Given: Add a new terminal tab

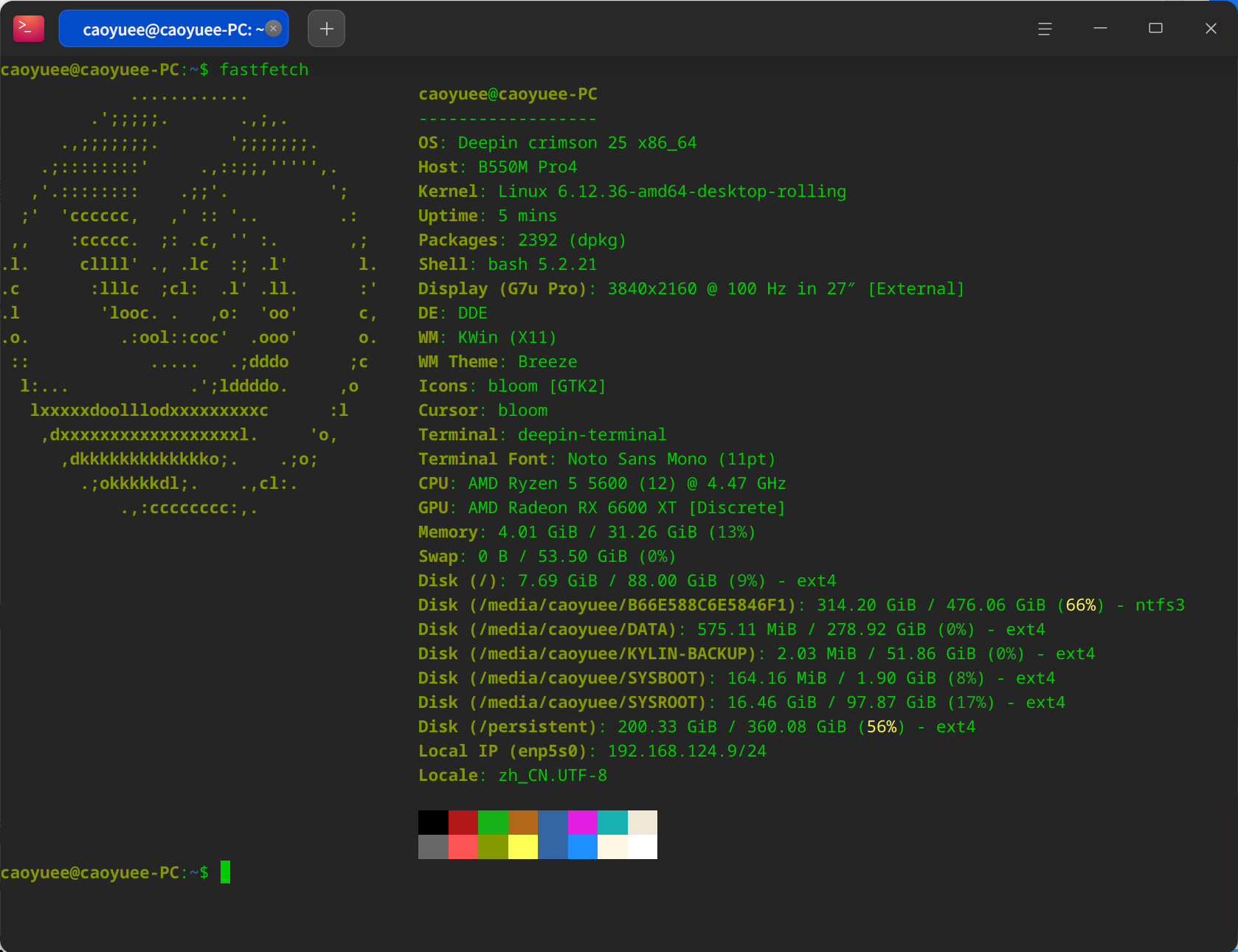Looking at the screenshot, I should pos(326,29).
